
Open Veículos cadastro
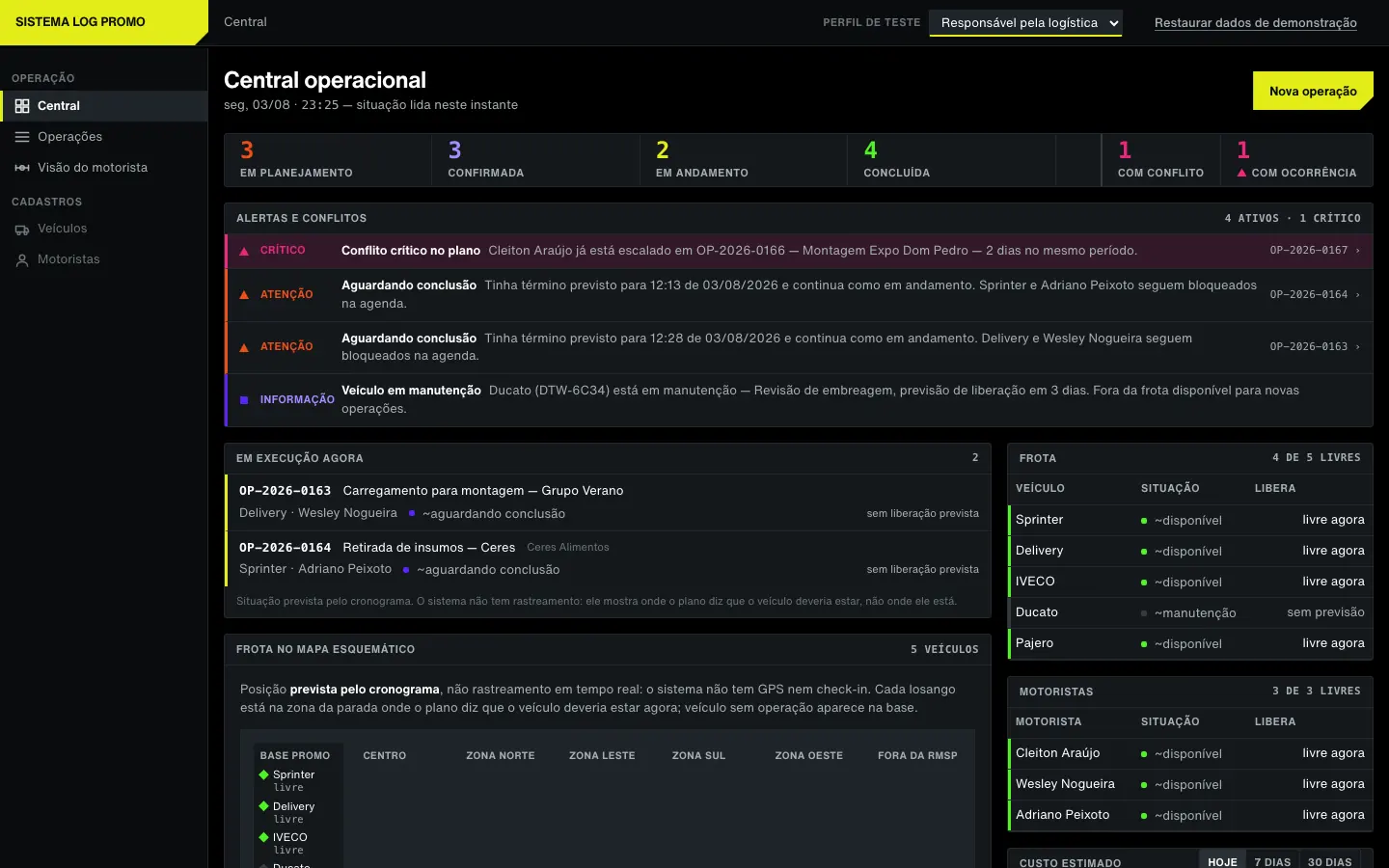tap(104, 230)
